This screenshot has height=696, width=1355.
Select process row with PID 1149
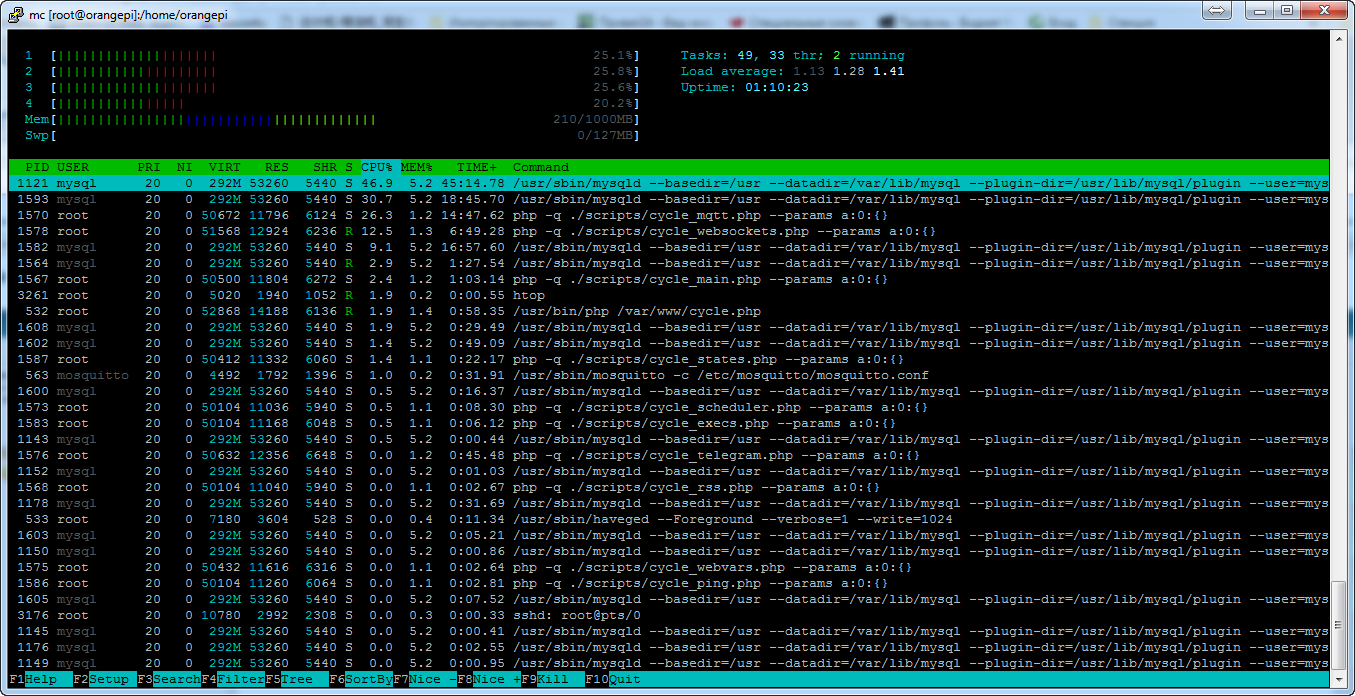(x=669, y=663)
